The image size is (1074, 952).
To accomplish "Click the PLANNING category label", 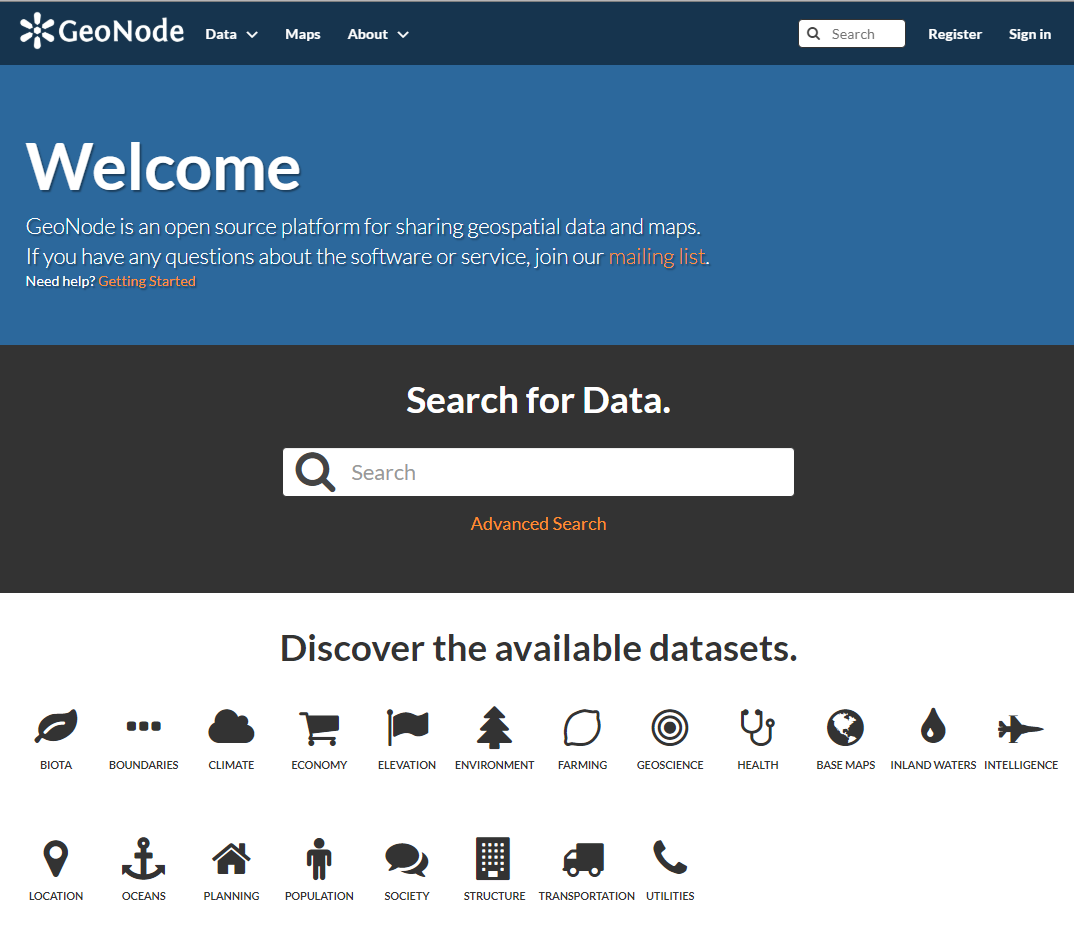I will coord(232,897).
